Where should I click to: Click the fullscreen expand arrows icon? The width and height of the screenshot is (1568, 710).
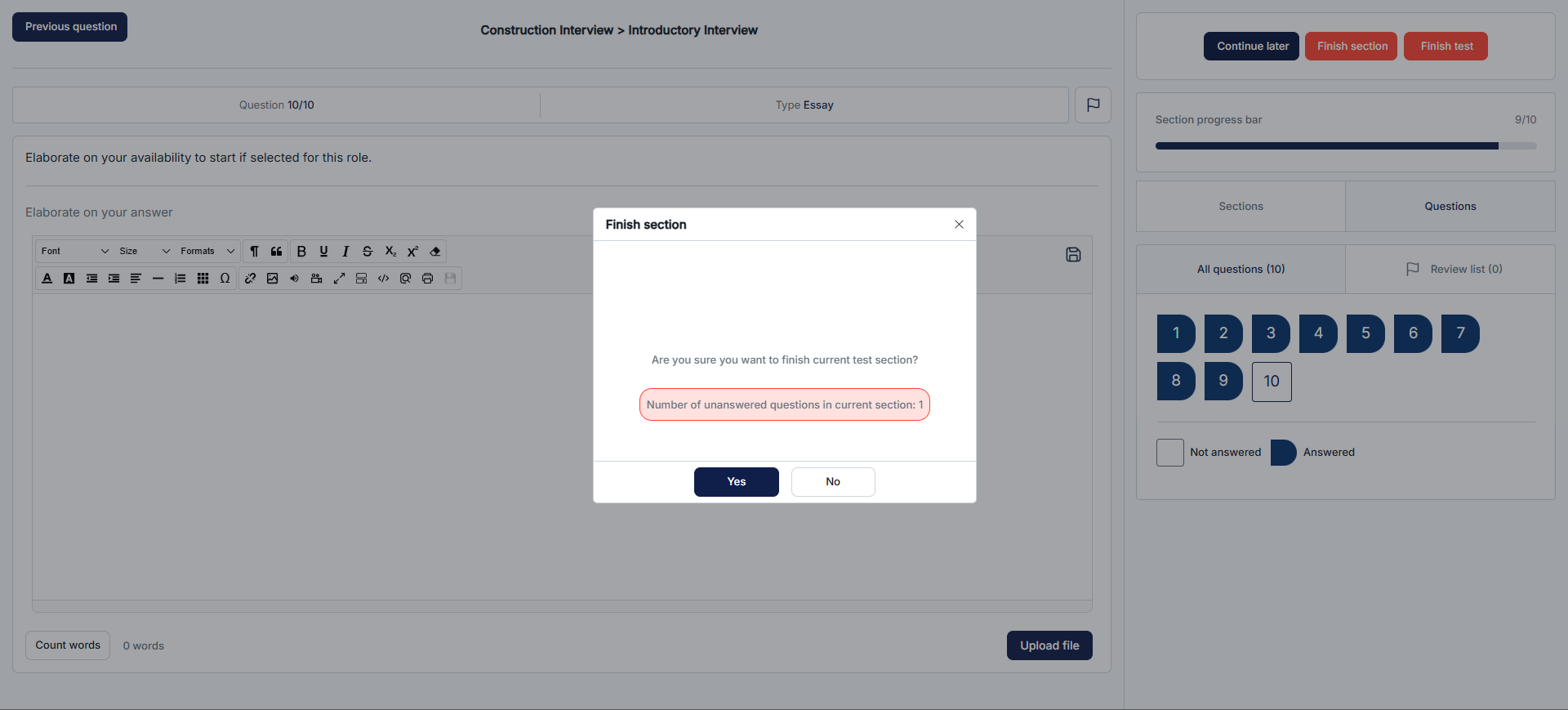(x=339, y=279)
